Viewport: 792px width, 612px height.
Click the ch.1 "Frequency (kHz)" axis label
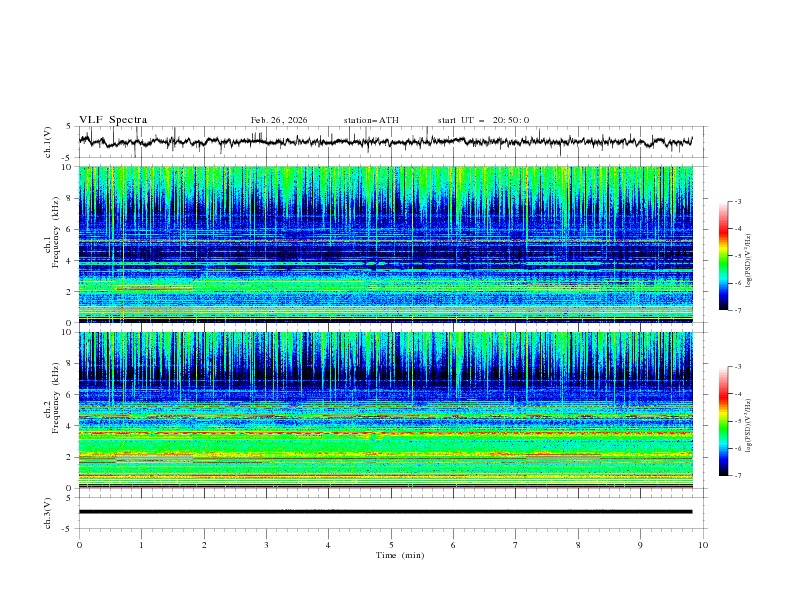click(x=56, y=232)
